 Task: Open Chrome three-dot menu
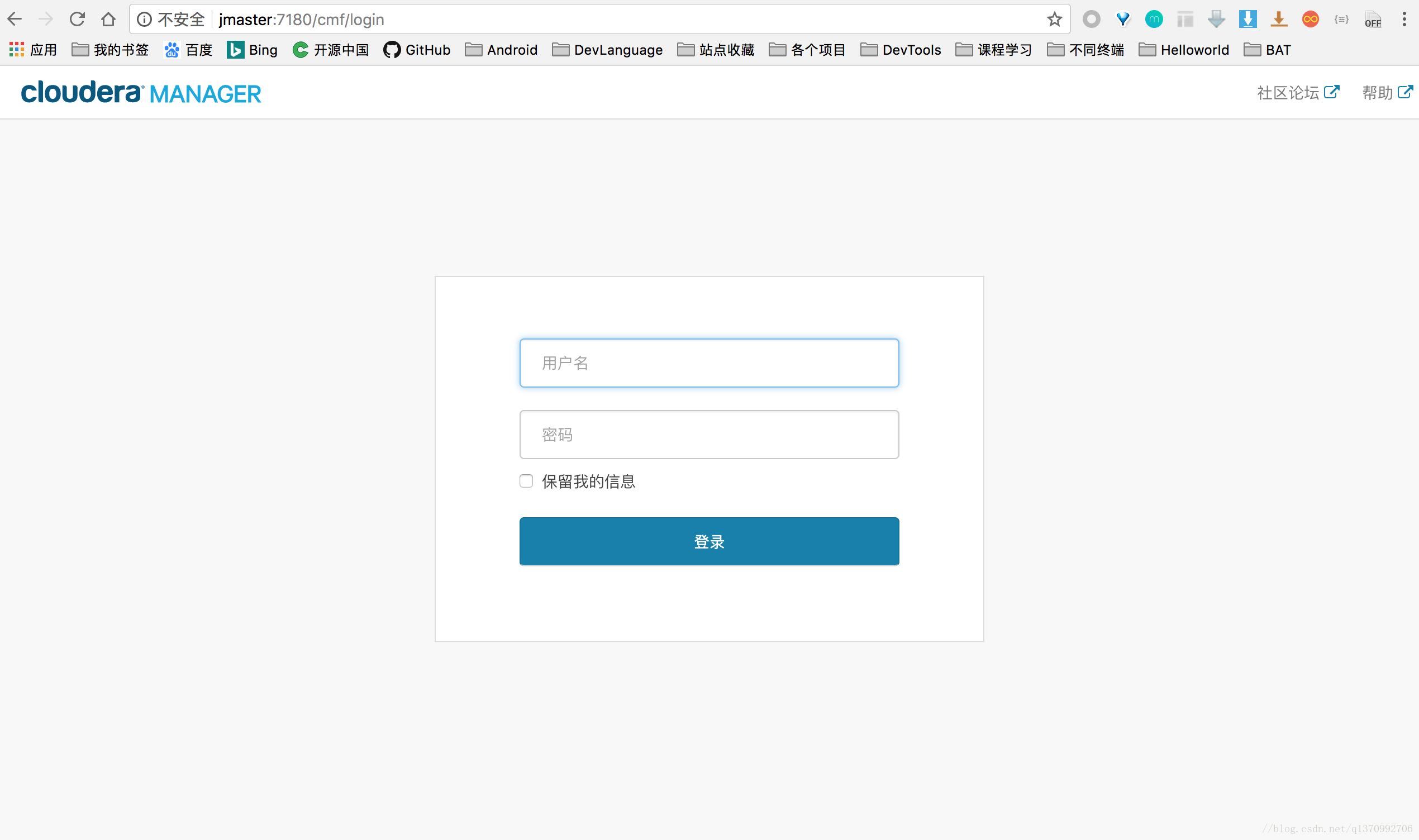[x=1404, y=19]
